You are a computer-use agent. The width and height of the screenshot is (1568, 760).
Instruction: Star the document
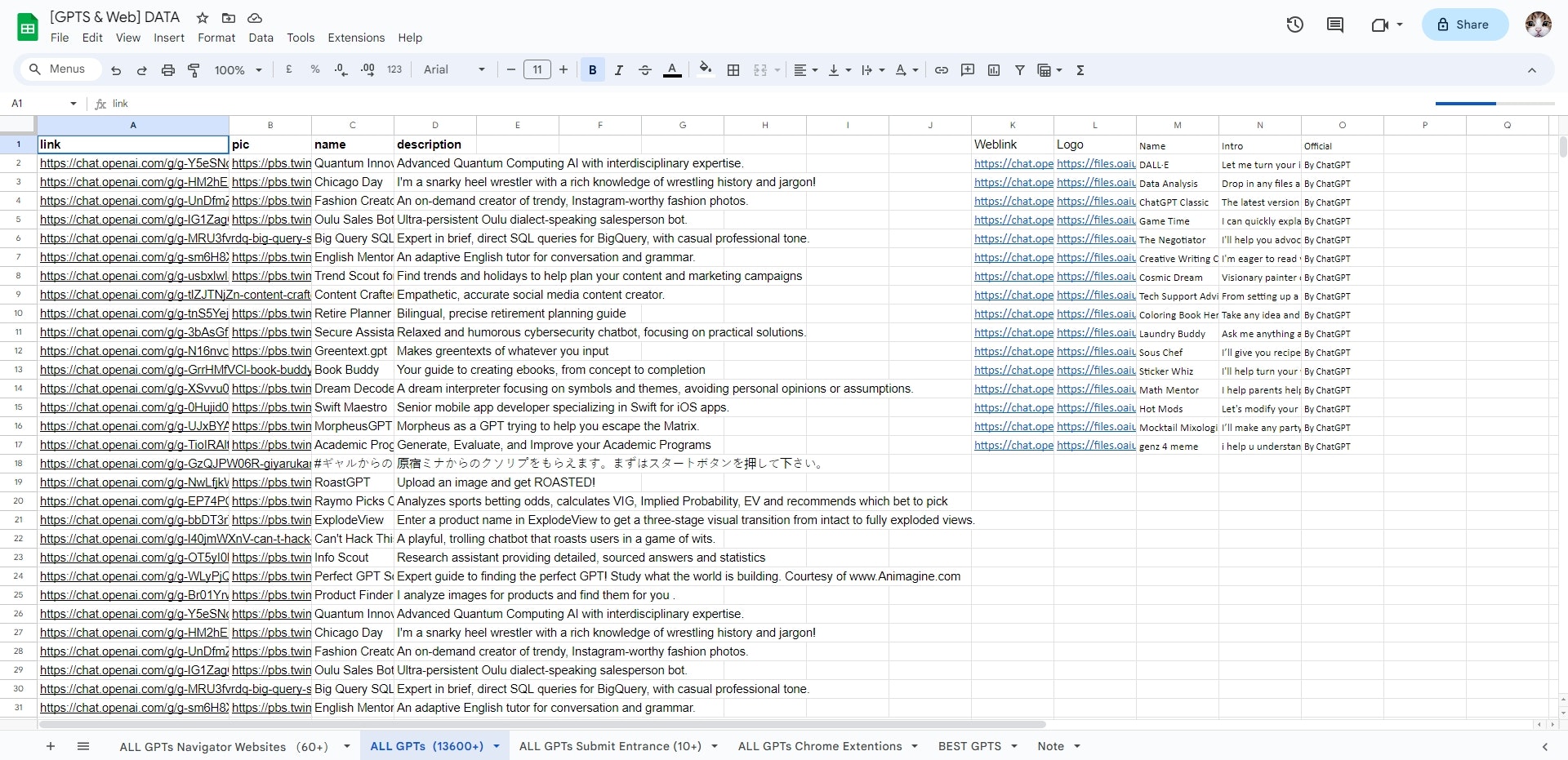click(203, 17)
